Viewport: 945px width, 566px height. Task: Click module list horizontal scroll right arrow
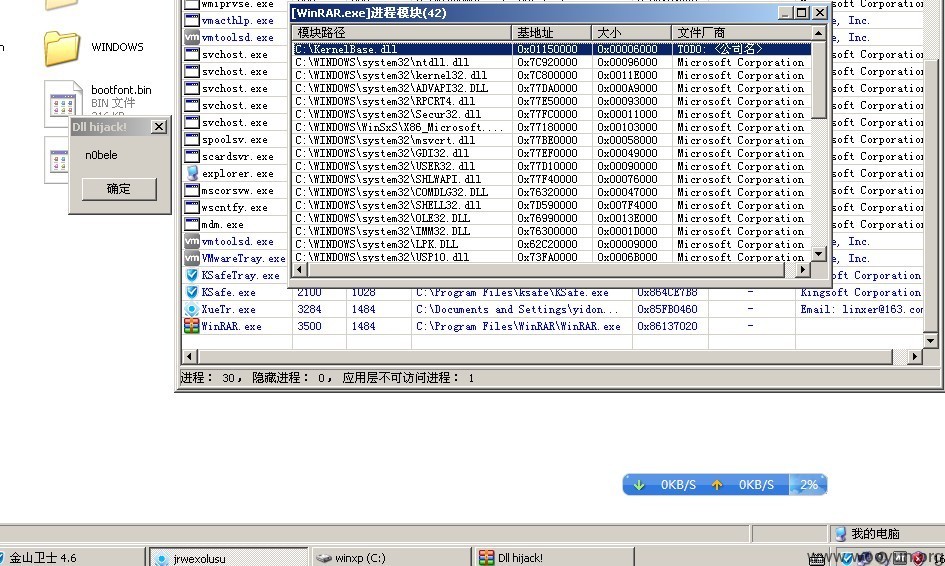click(x=802, y=270)
